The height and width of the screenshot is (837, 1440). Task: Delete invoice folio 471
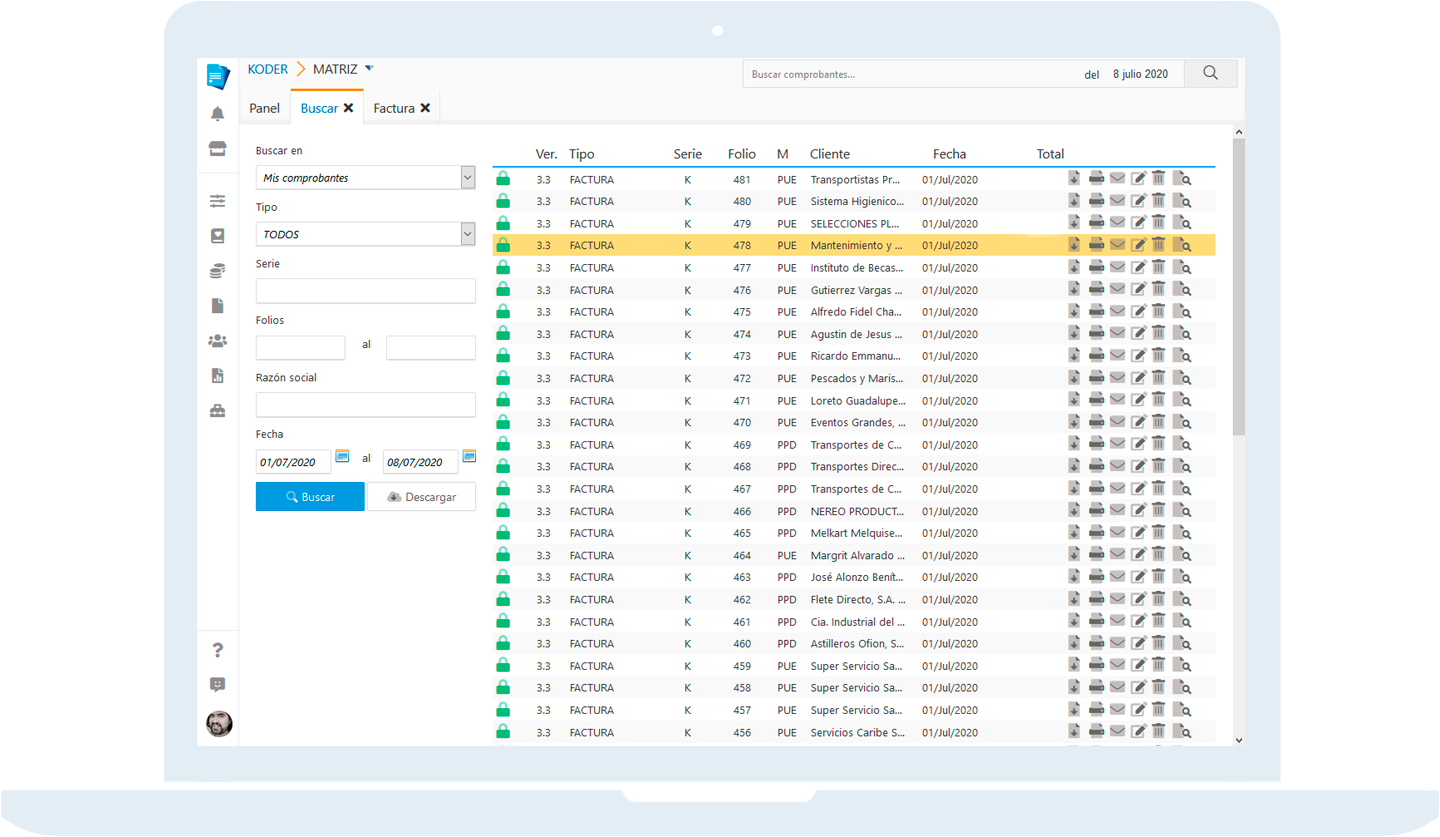[x=1159, y=400]
